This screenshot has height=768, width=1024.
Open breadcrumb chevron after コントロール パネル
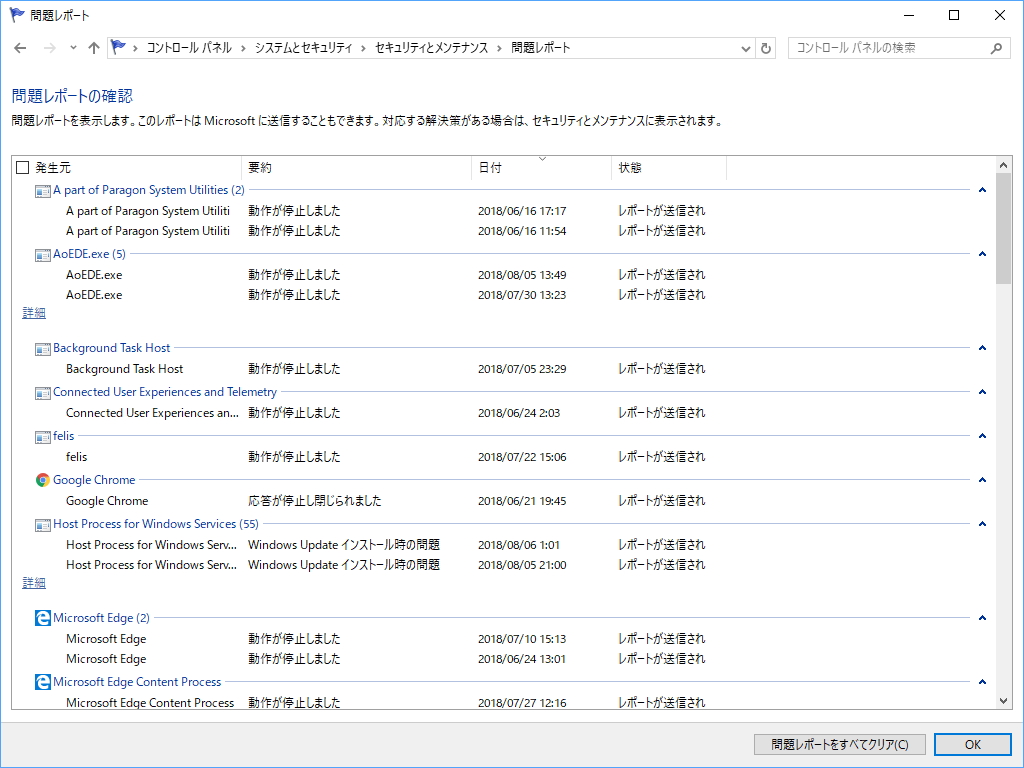point(243,48)
